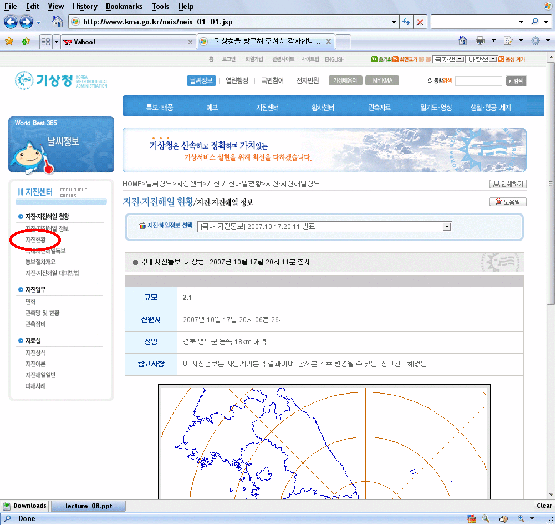Open the tab list dropdown arrow beside Yahoo tab
The width and height of the screenshot is (555, 525).
tap(56, 42)
